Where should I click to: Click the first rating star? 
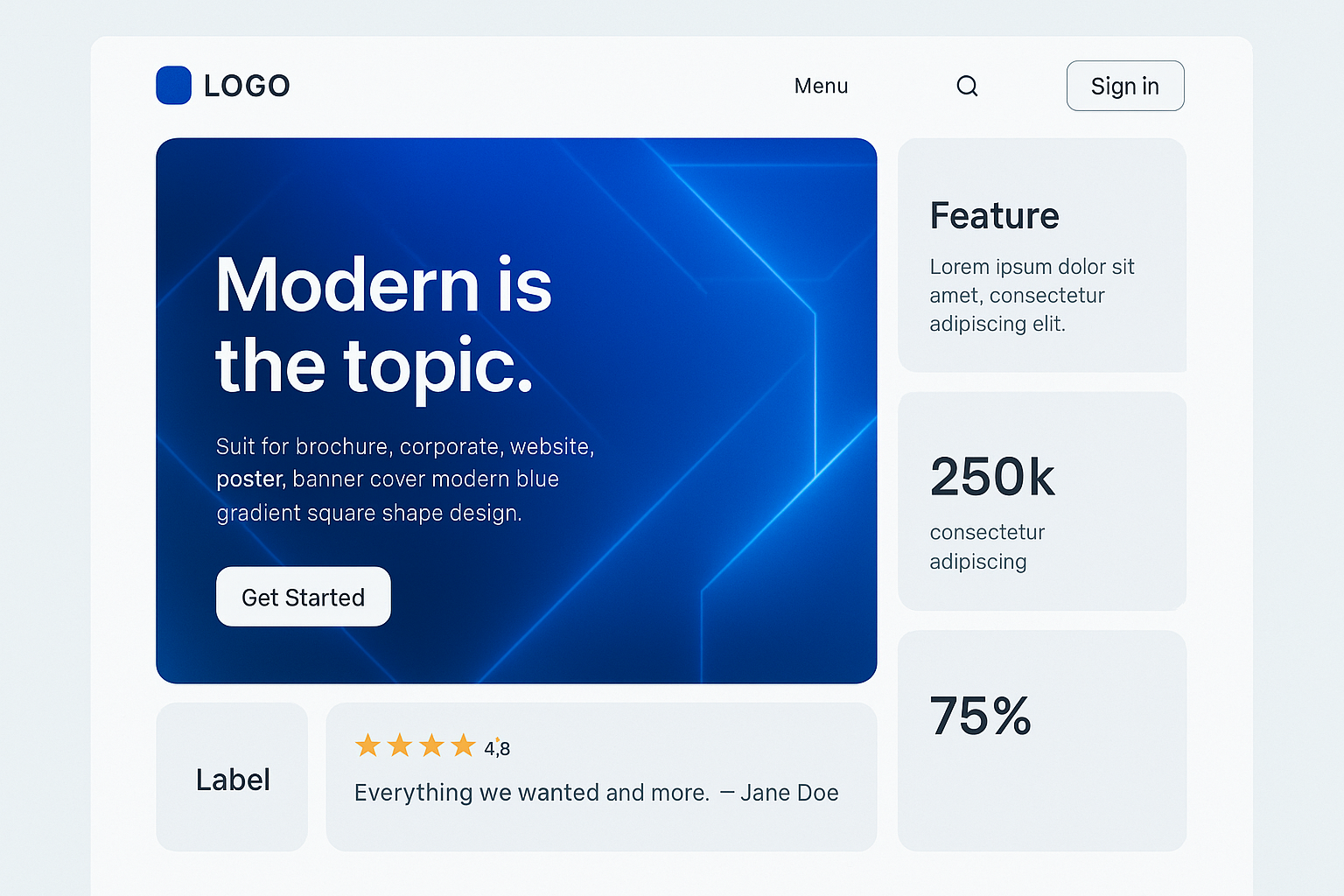(x=367, y=745)
